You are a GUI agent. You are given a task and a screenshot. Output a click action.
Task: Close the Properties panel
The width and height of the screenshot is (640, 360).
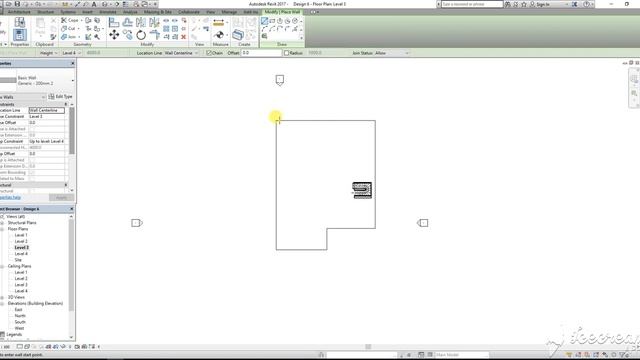tap(73, 64)
